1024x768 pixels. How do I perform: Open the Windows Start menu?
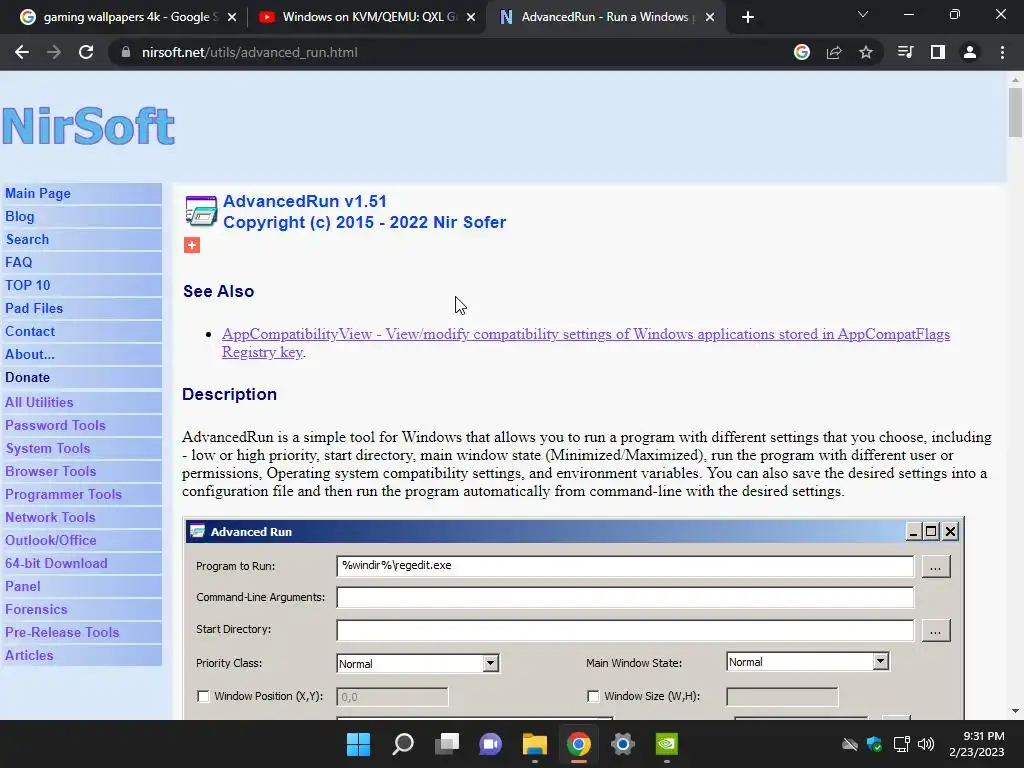pos(358,744)
